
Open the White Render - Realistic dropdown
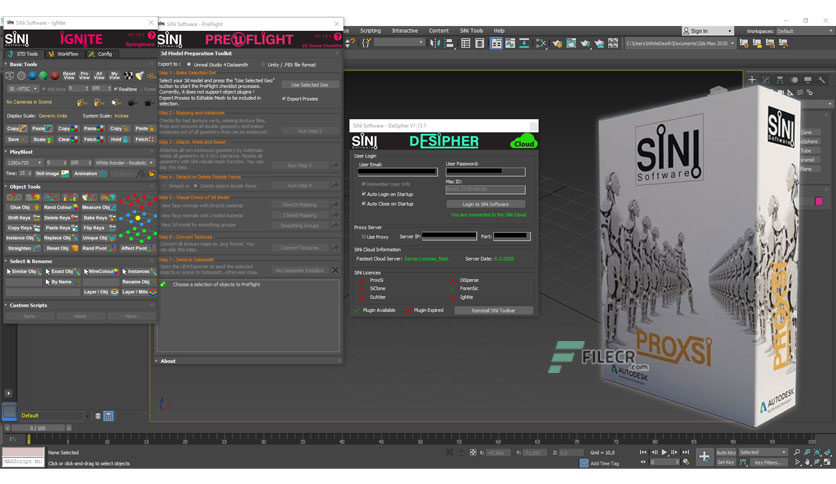[x=125, y=163]
